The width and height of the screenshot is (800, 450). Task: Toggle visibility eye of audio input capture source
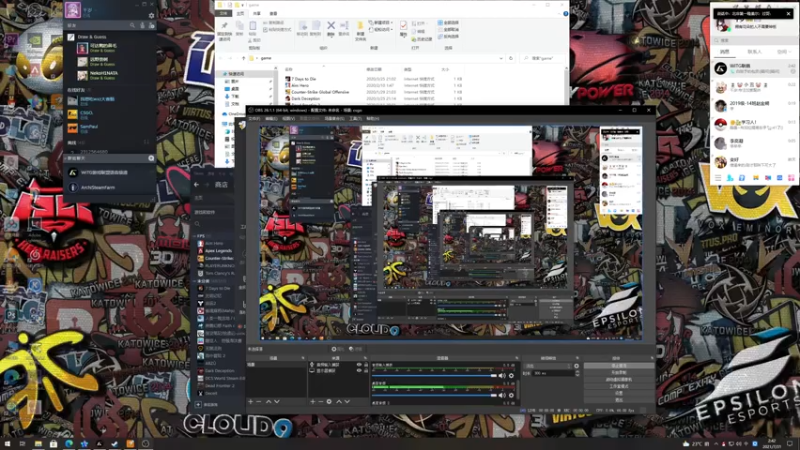(359, 365)
